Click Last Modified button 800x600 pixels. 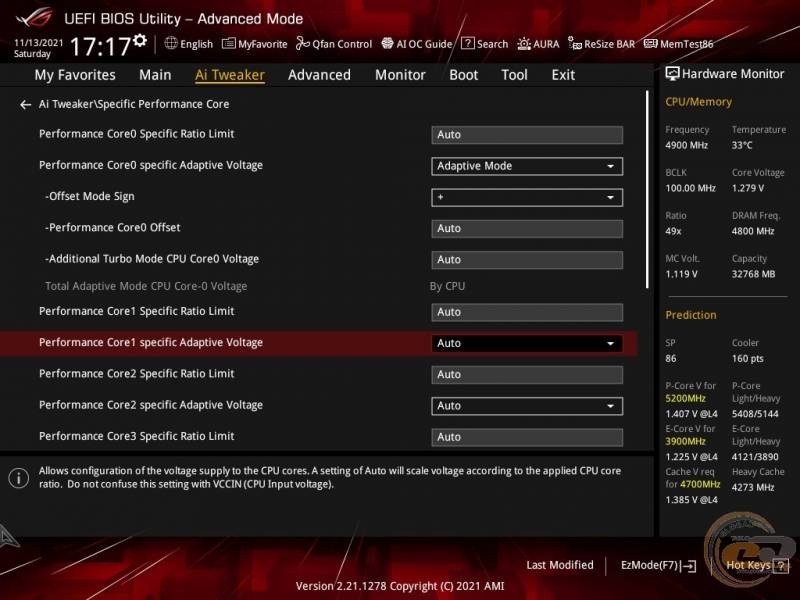click(x=560, y=565)
